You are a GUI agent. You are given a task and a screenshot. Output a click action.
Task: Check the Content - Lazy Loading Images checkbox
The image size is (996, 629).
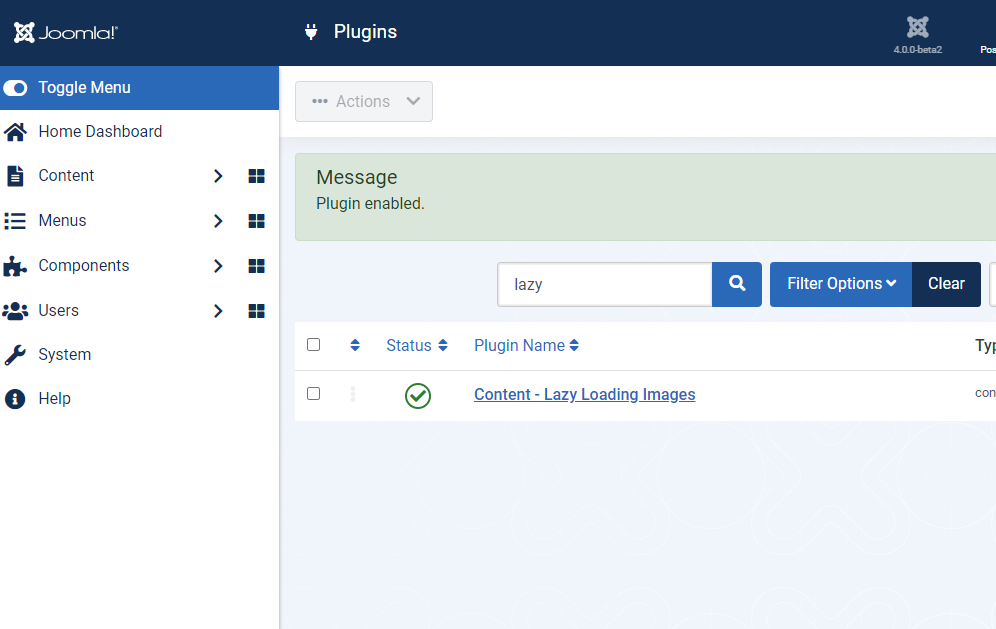point(313,393)
